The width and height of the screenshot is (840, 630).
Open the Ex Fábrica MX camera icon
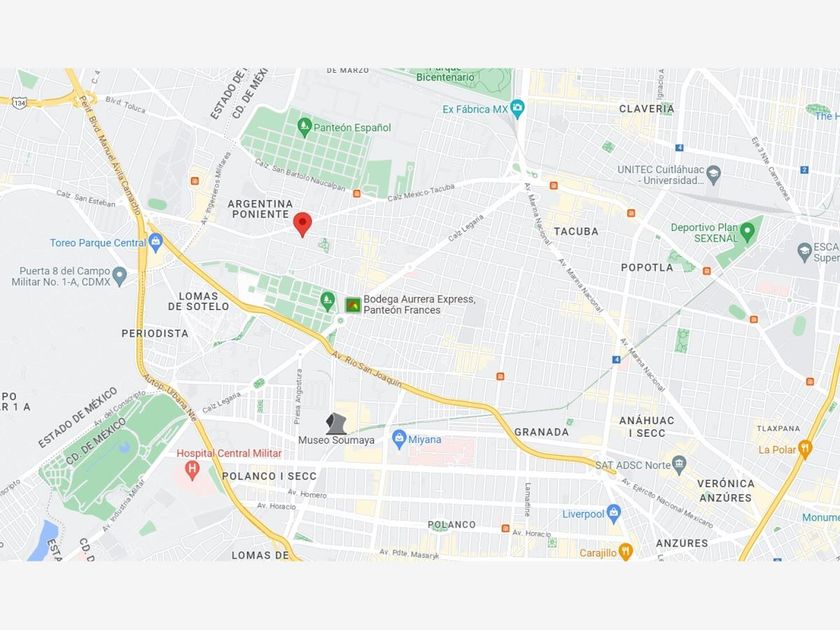click(517, 109)
